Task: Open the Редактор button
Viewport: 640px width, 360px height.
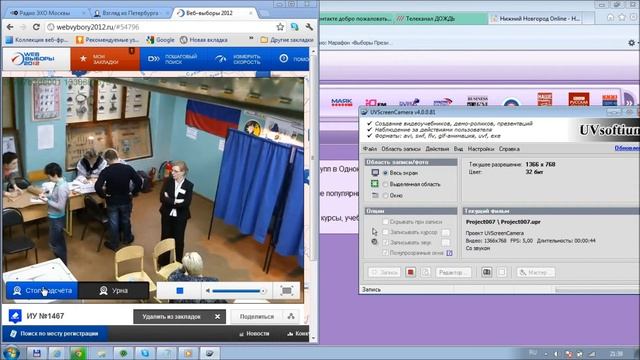Action: (x=453, y=272)
